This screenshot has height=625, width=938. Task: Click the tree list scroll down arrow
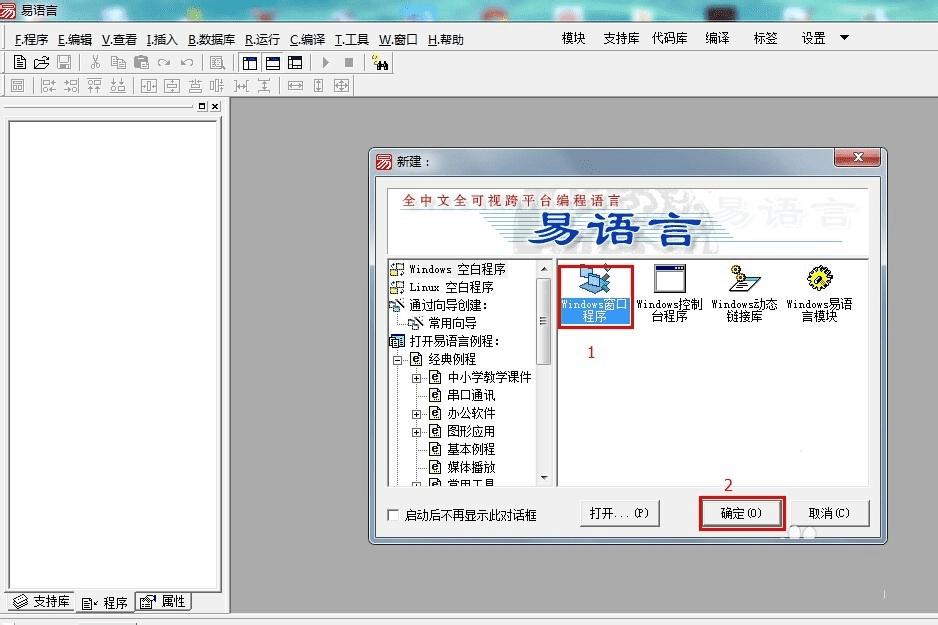544,477
